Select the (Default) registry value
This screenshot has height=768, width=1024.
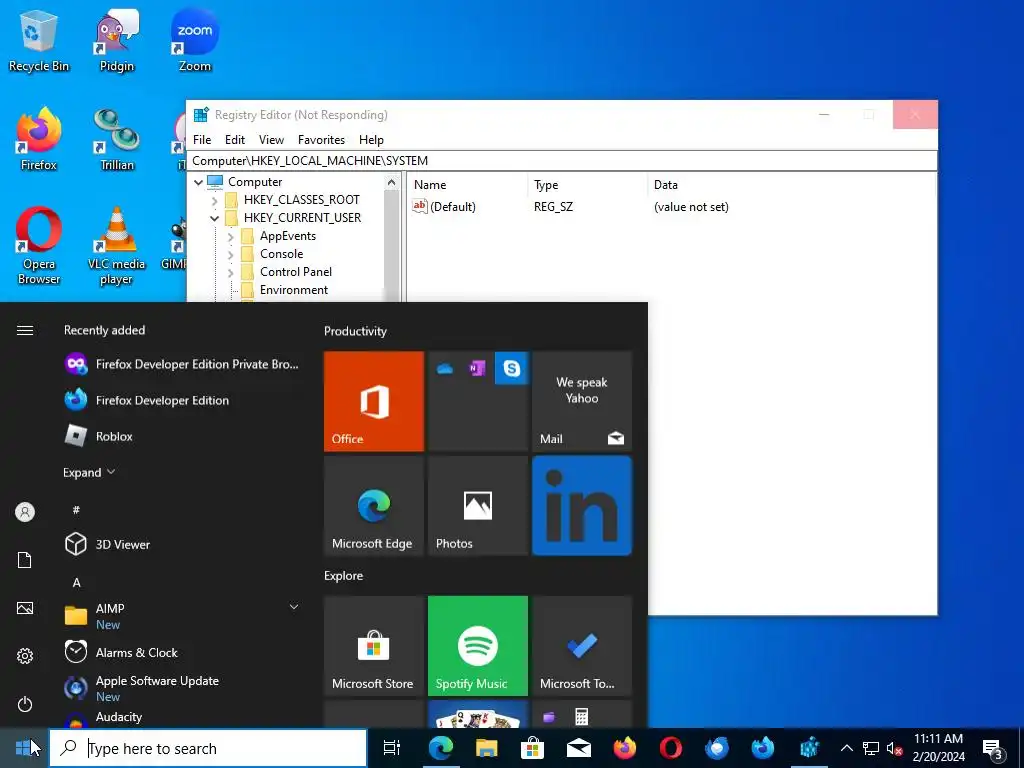pos(445,207)
